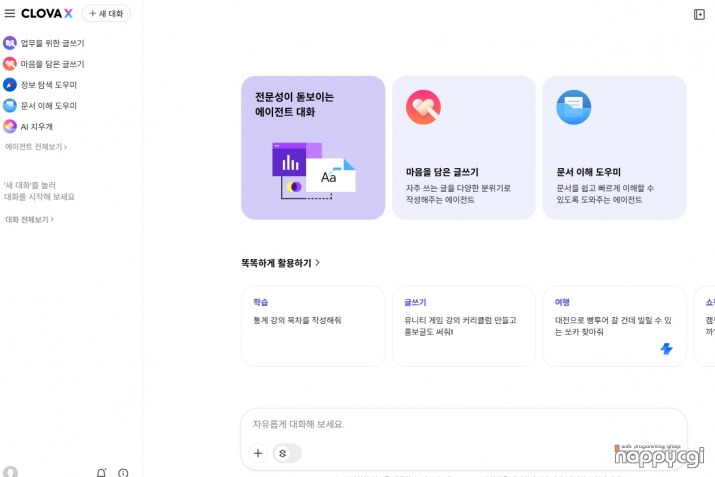Select '유니티 게임 강의 커리큘럼' prompt text
Image resolution: width=715 pixels, height=477 pixels.
click(x=446, y=320)
